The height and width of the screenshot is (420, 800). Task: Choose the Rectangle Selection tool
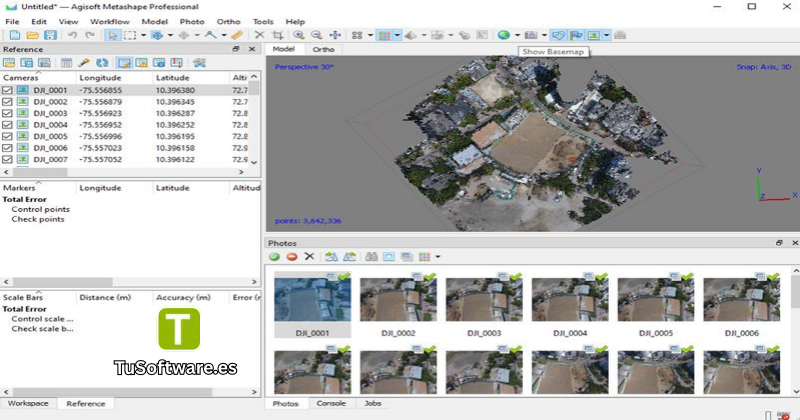click(x=130, y=35)
